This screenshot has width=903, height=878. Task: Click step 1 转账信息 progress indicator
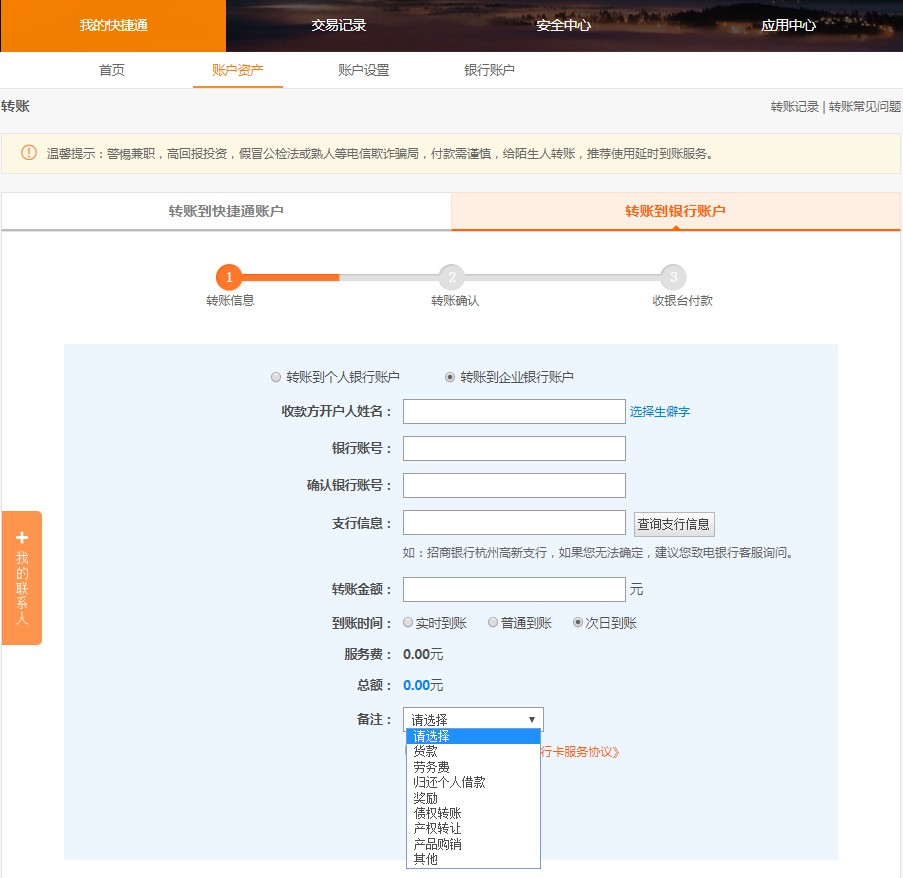click(229, 277)
